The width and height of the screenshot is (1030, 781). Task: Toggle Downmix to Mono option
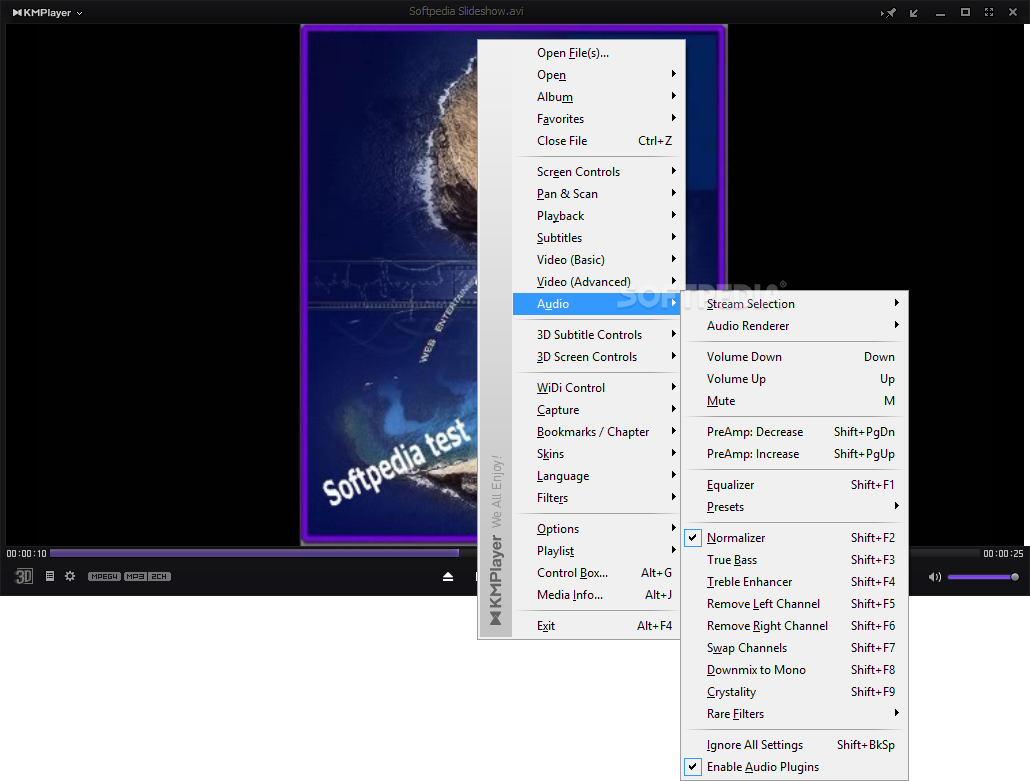tap(795, 670)
